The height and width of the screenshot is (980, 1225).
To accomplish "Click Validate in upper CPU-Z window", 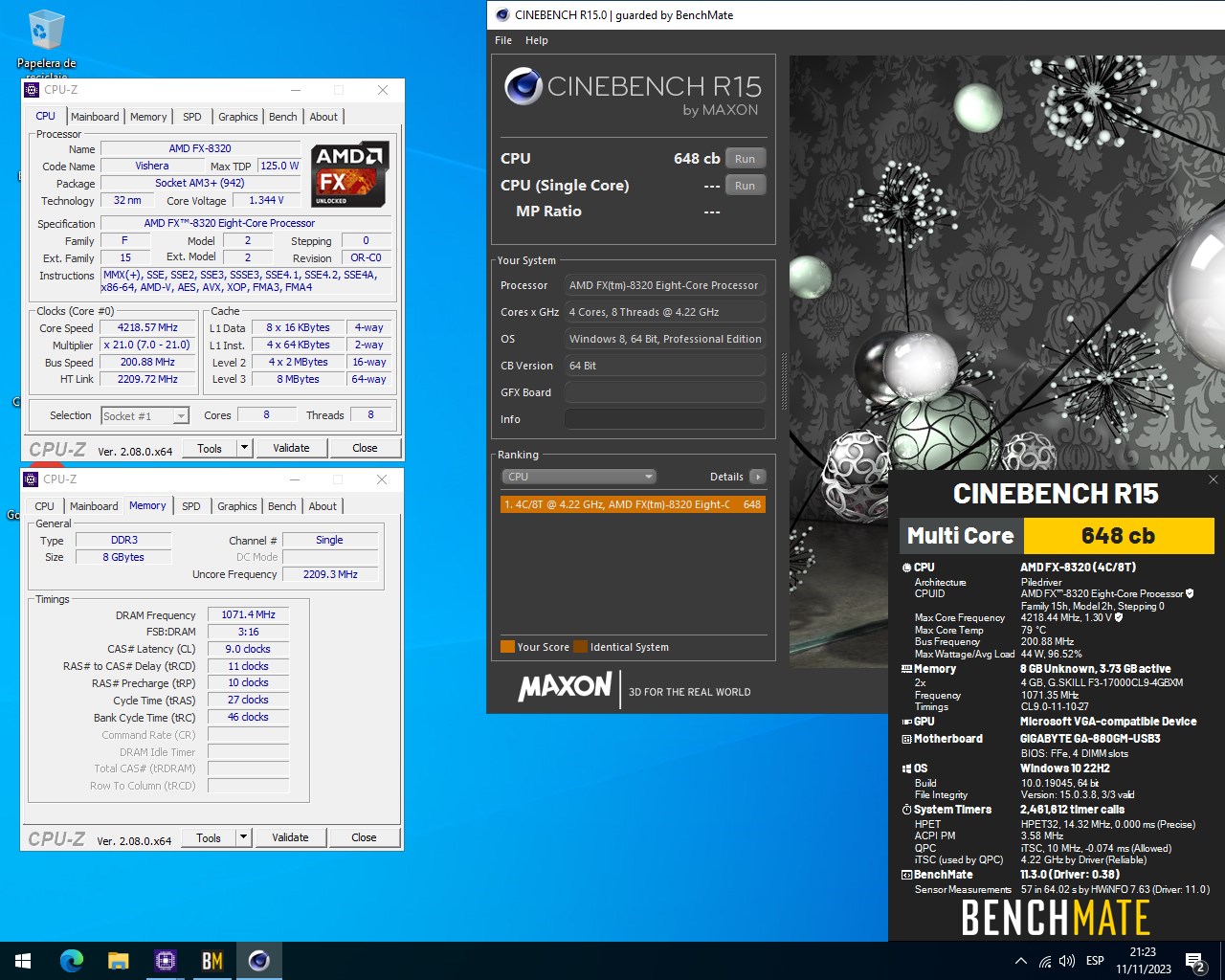I will coord(291,448).
